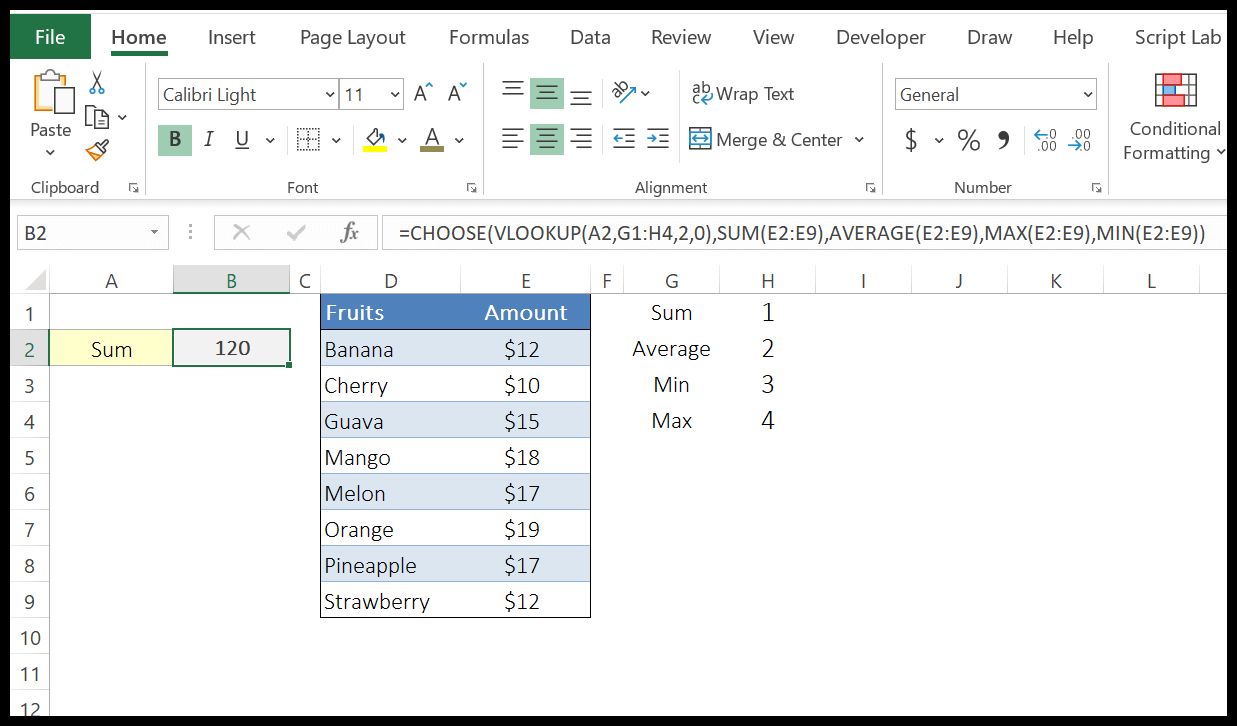Screen dimensions: 1237x726
Task: Switch to the Formulas ribbon tab
Action: [488, 37]
